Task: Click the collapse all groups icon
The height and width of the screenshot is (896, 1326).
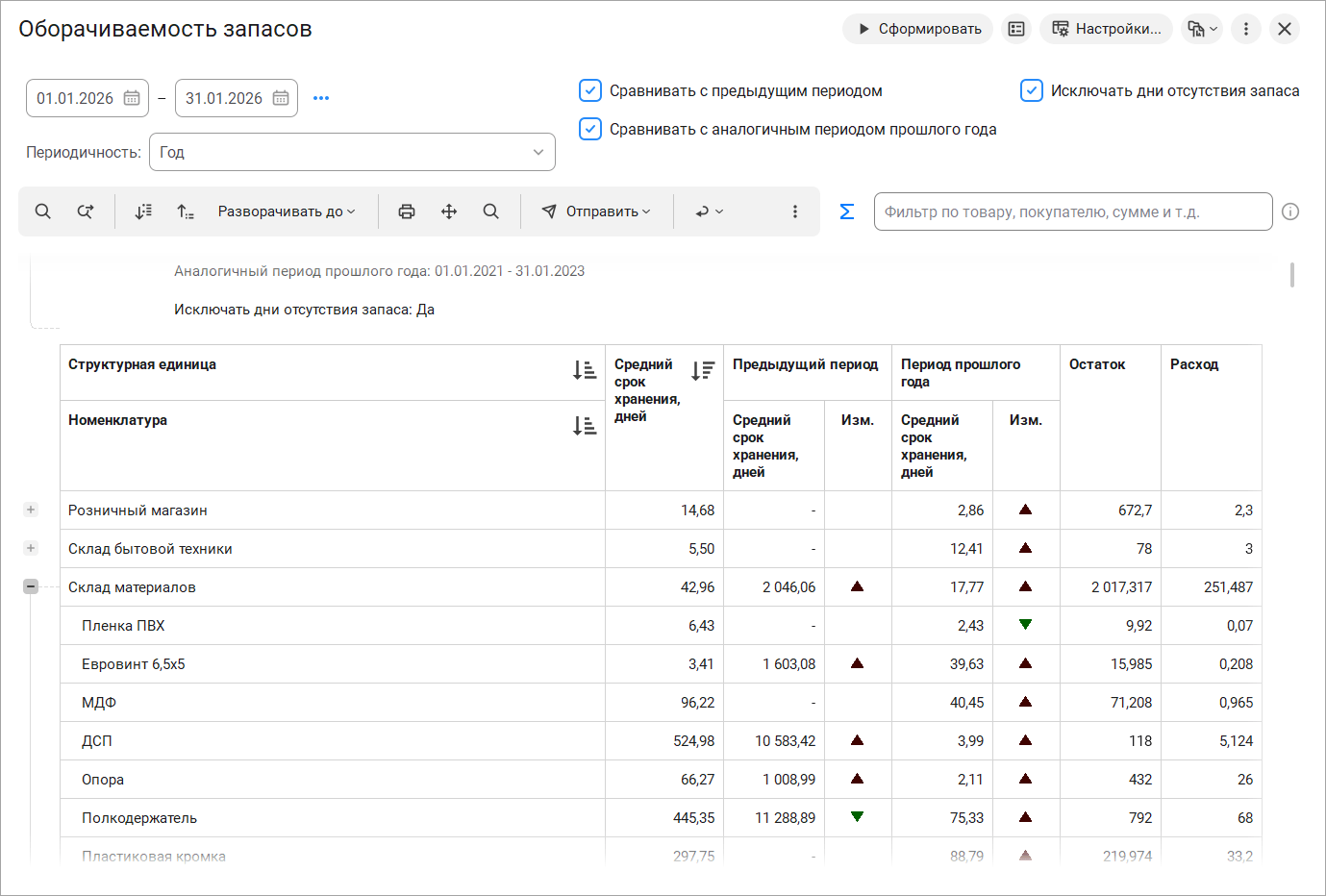Action: click(x=186, y=212)
